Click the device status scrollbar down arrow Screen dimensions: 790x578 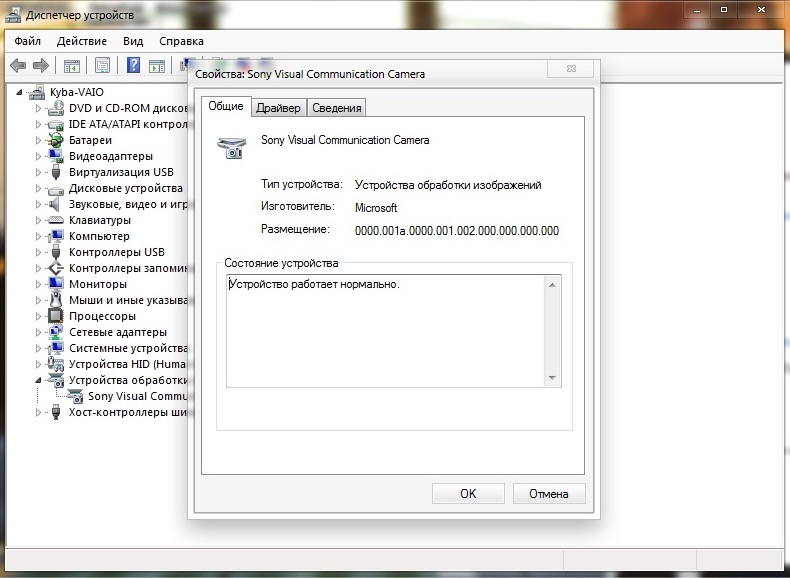[552, 377]
